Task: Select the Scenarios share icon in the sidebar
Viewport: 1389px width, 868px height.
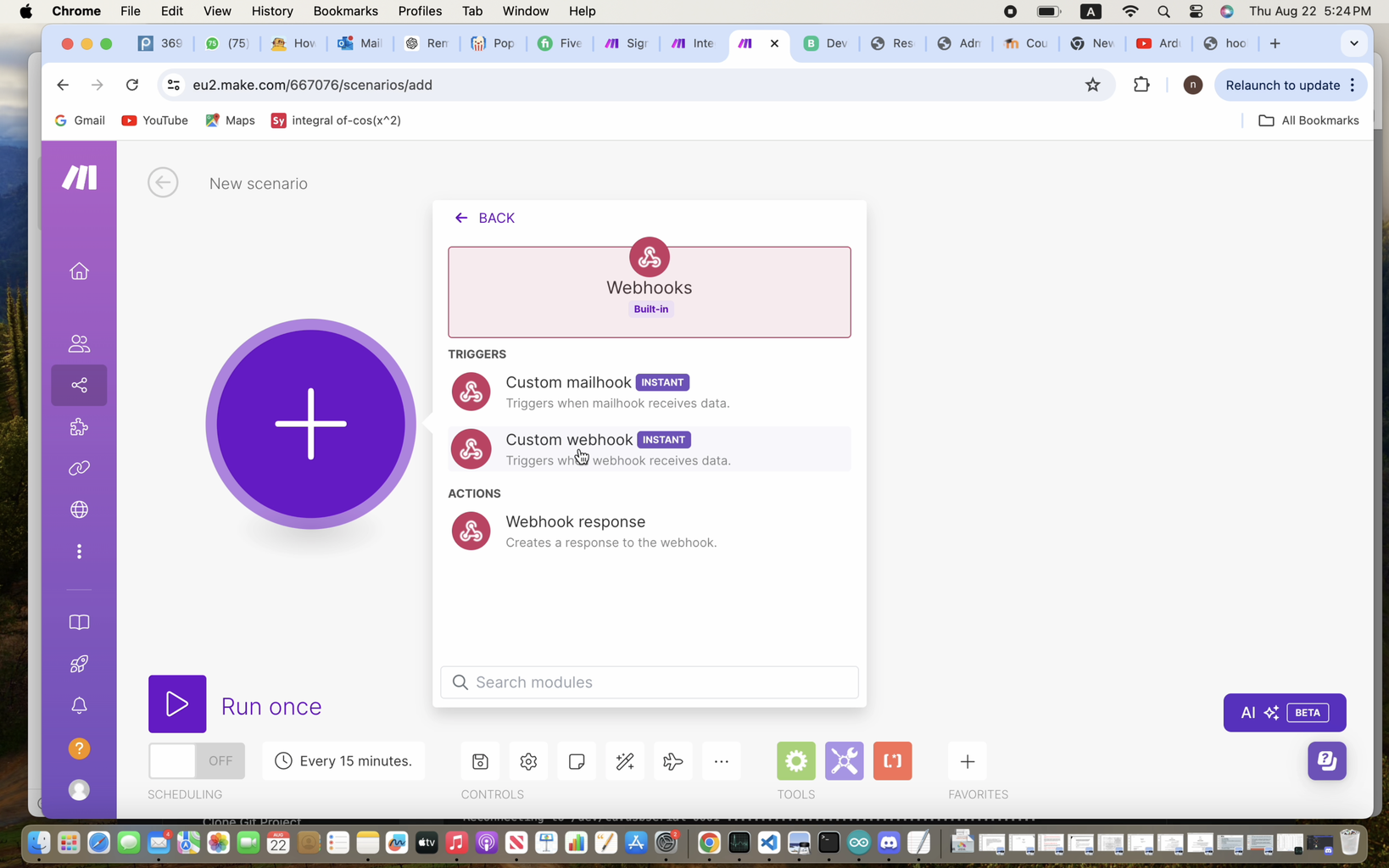Action: coord(79,386)
